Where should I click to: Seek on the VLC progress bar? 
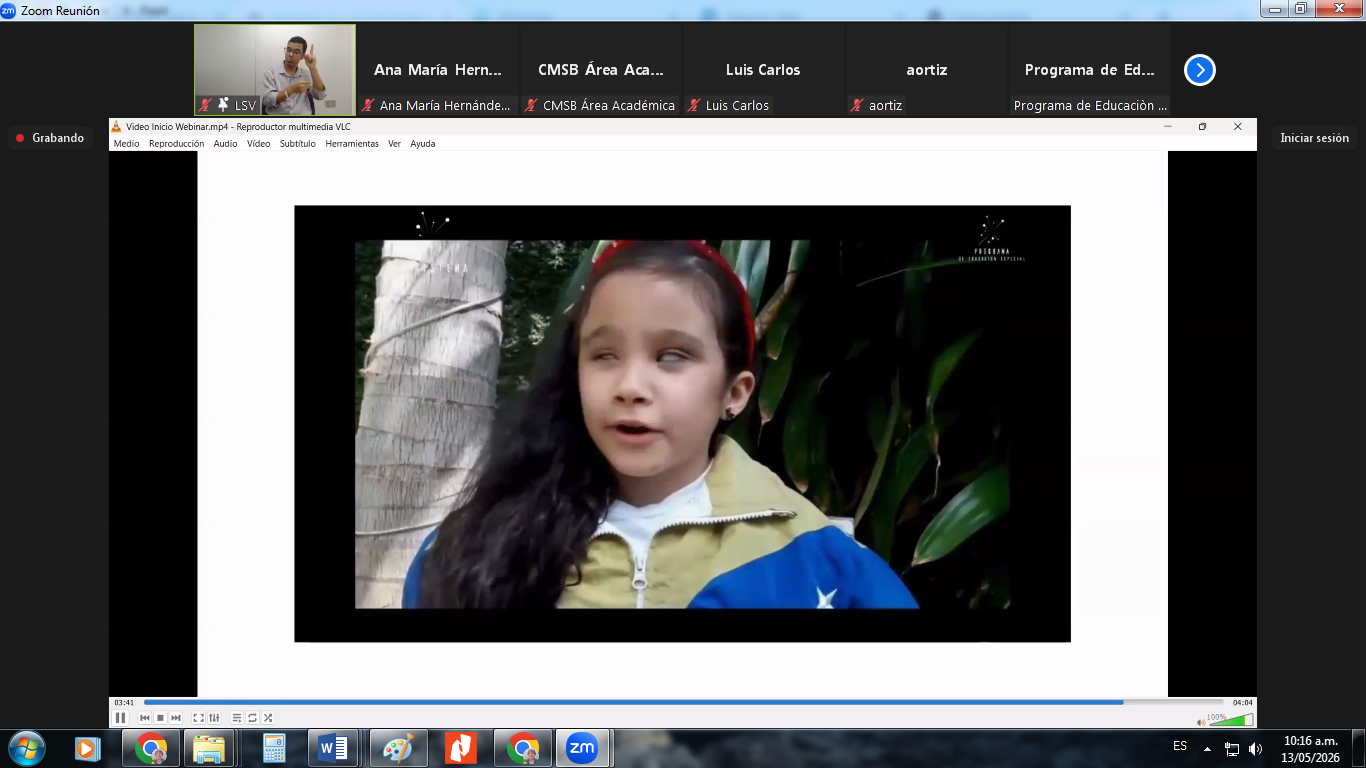[684, 702]
